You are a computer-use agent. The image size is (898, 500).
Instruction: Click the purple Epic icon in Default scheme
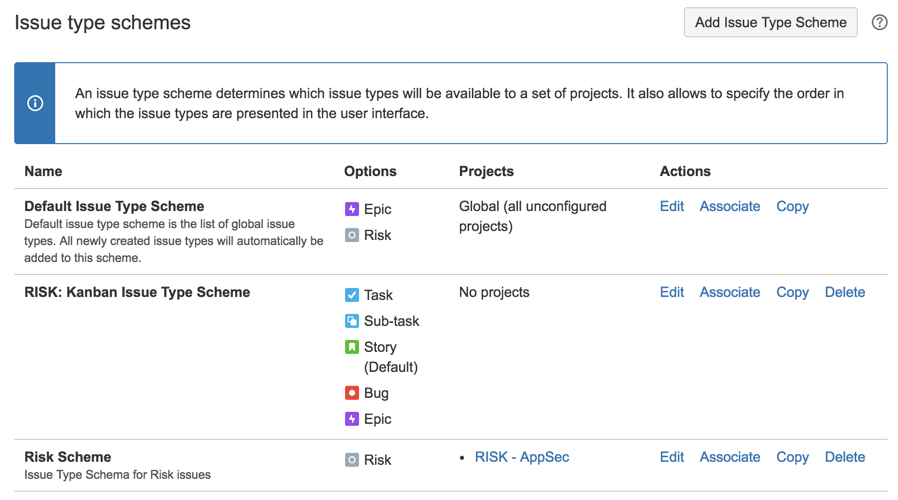coord(352,209)
